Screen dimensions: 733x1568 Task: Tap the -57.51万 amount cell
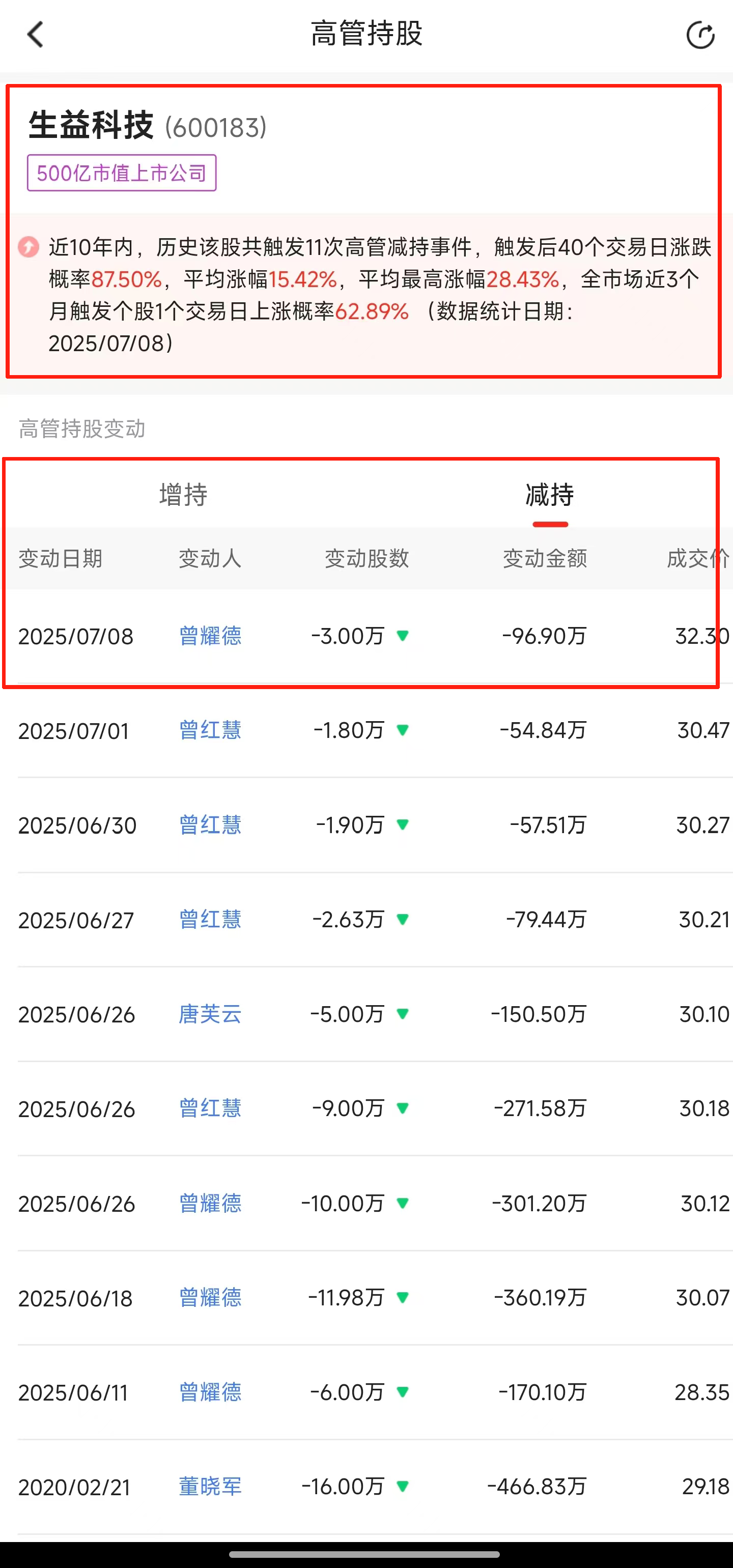549,825
